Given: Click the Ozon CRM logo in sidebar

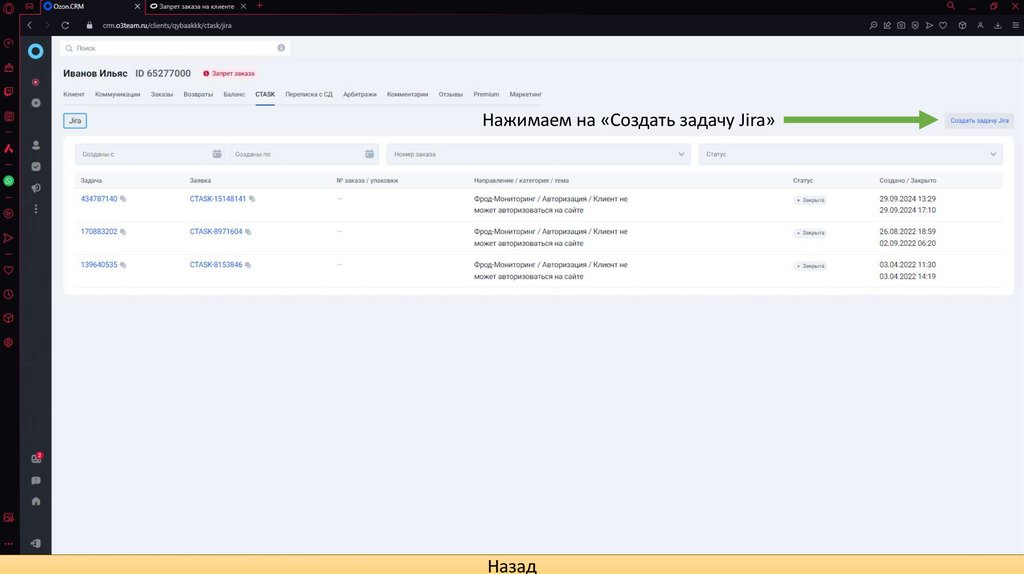Looking at the screenshot, I should tap(36, 50).
